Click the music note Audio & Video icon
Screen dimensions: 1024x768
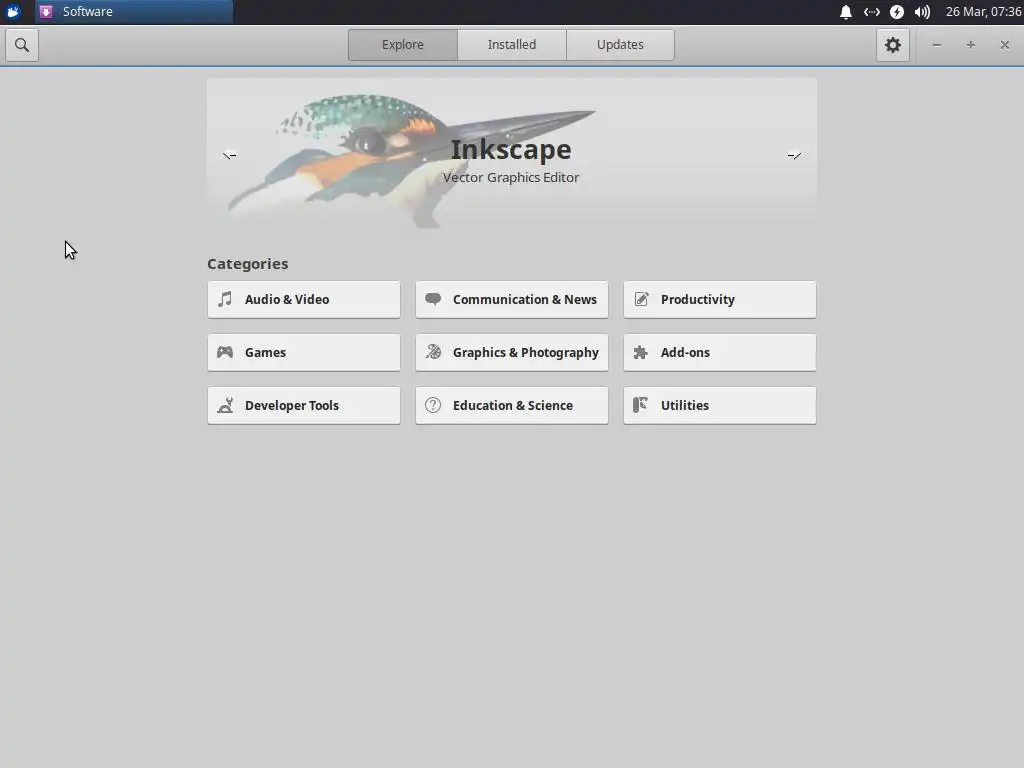[x=225, y=299]
